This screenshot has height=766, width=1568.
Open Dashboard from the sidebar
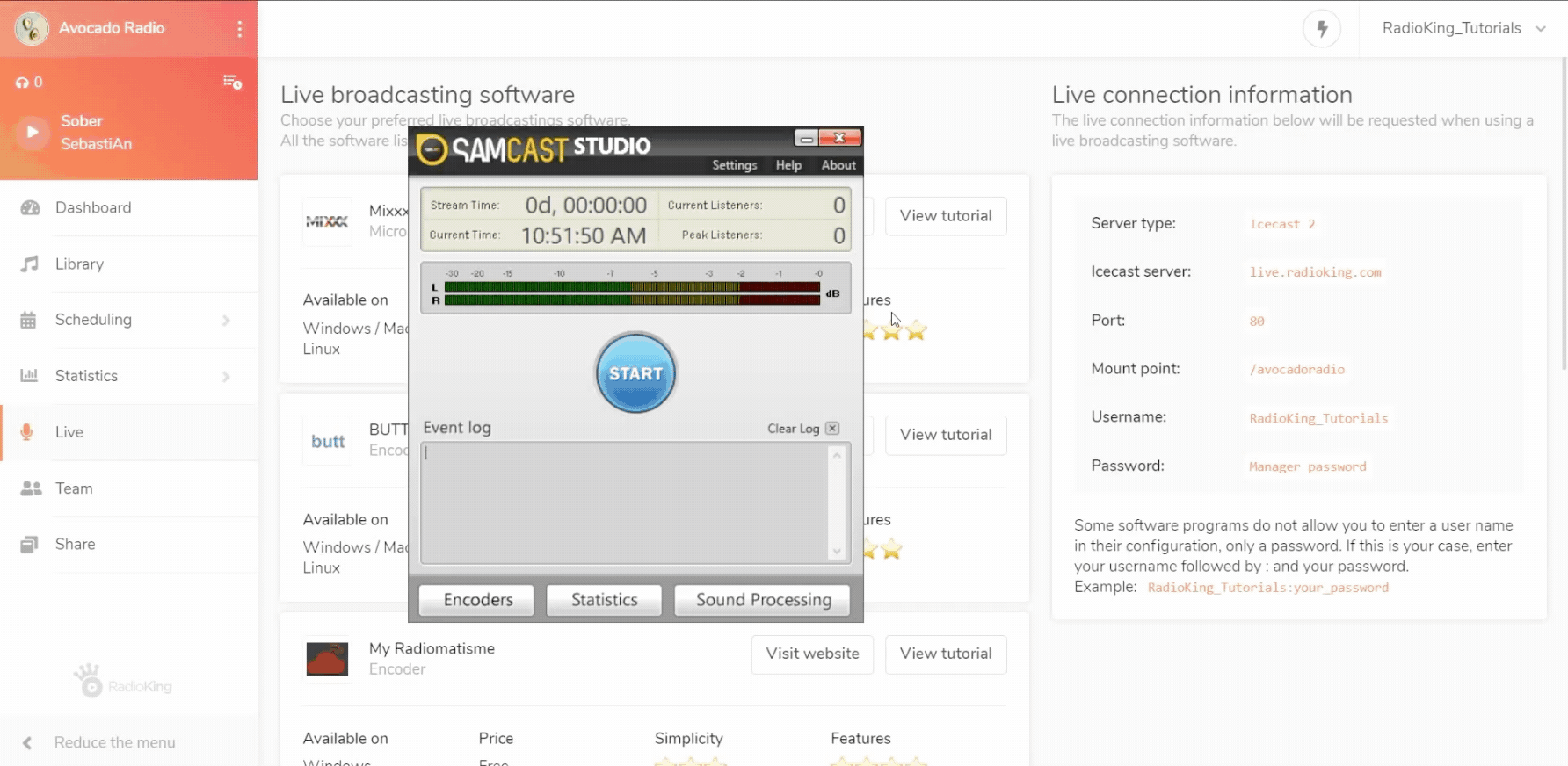click(x=92, y=208)
